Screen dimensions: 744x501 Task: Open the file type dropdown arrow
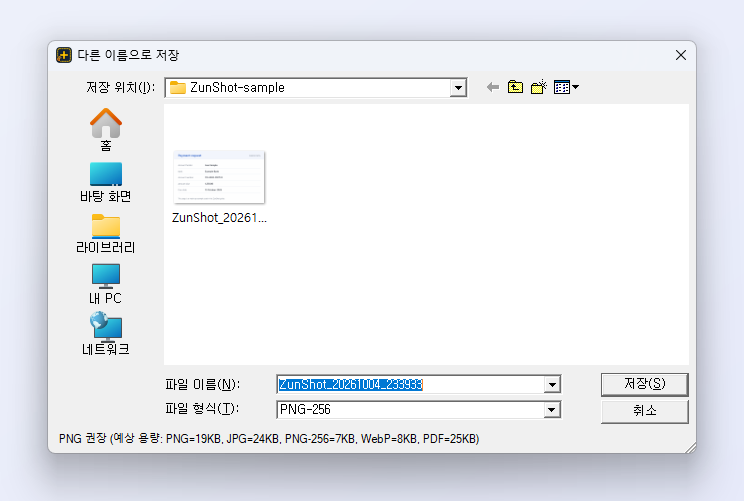(551, 410)
